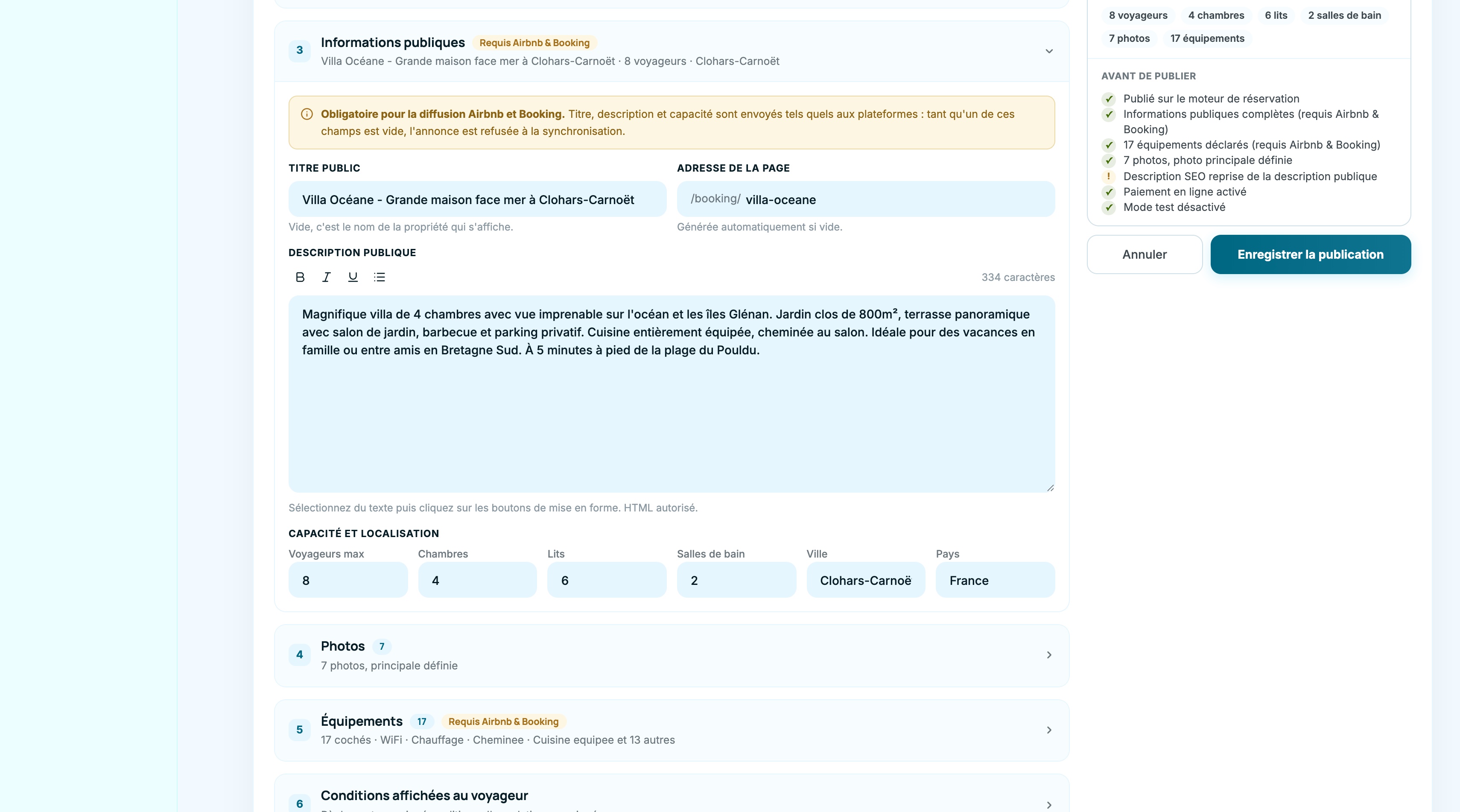Click the Requis Airbnb & Booking badge on Équipements

coord(503,721)
